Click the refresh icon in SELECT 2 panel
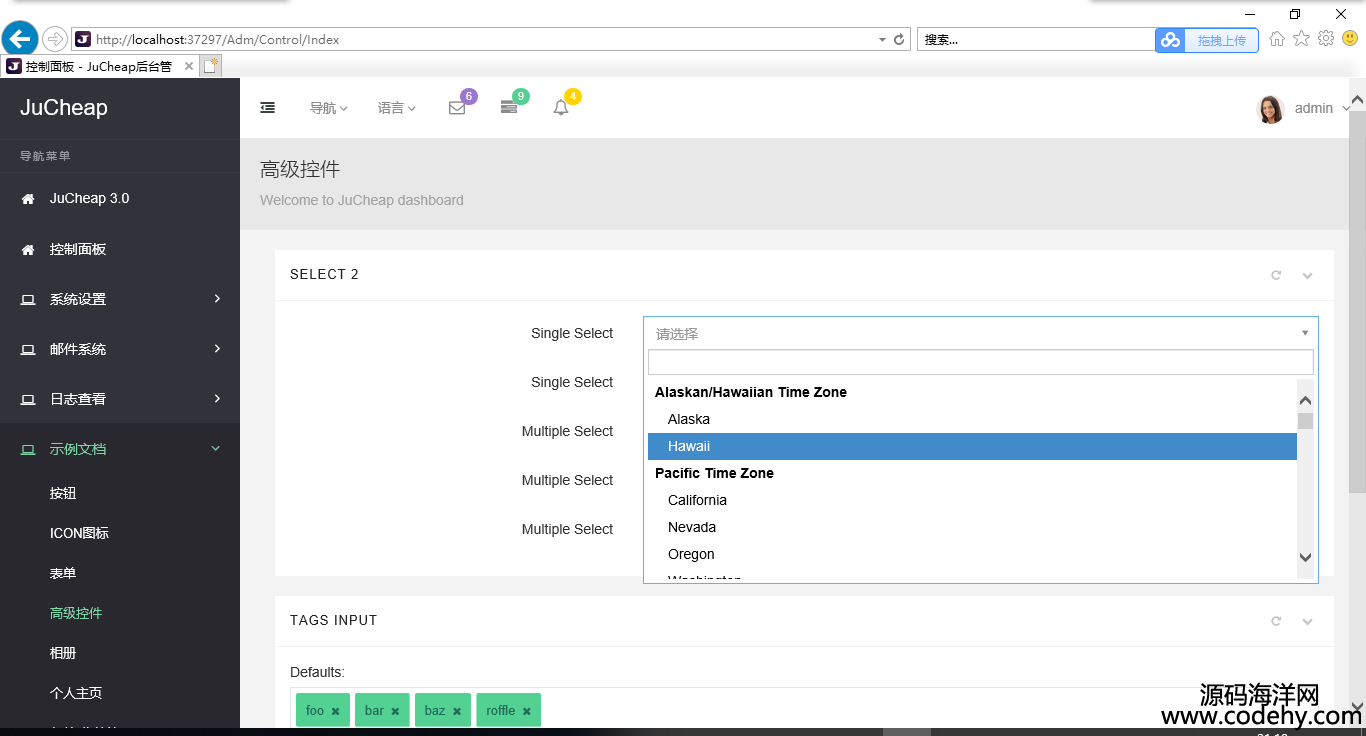The image size is (1366, 736). point(1276,275)
